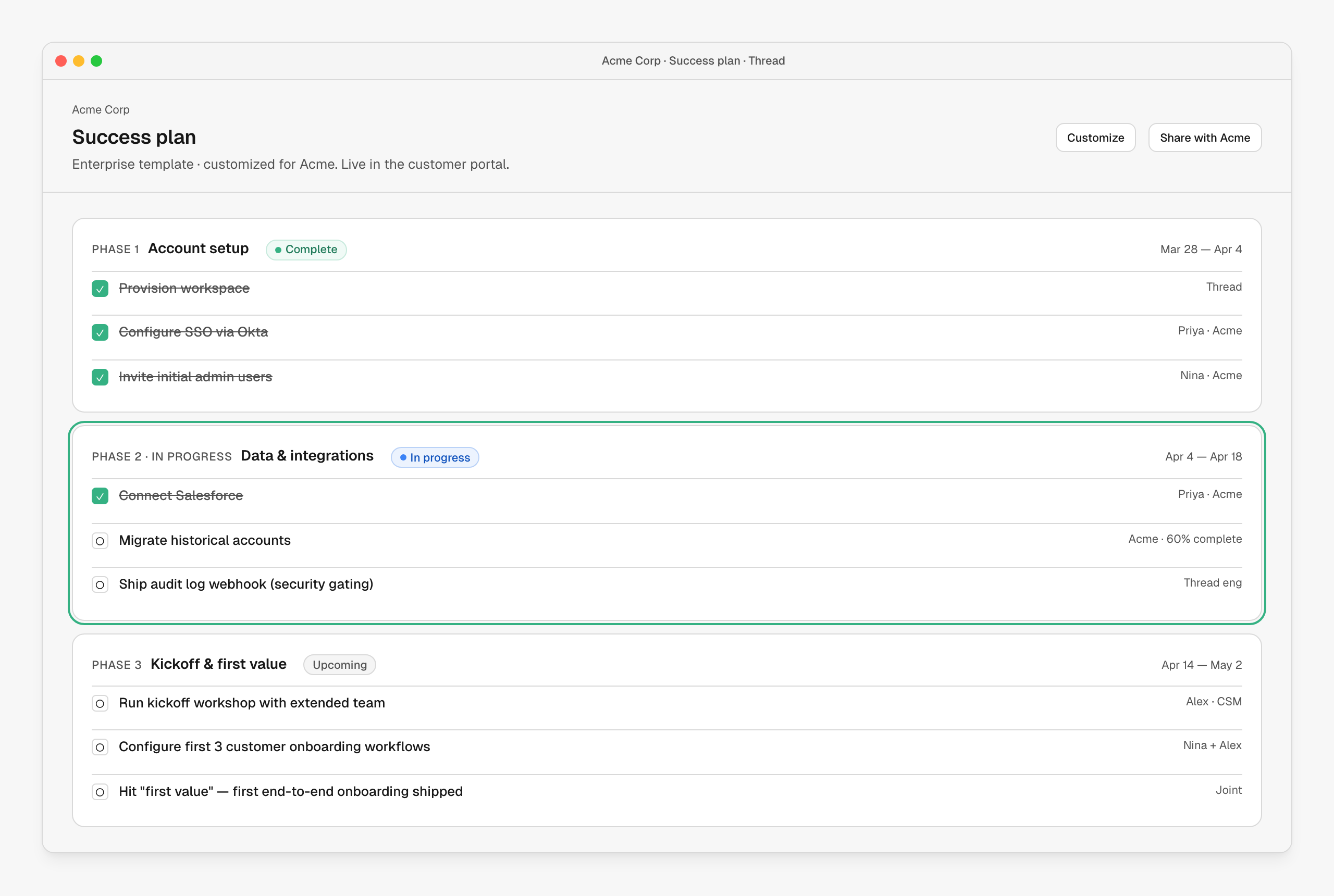Click Acme · 60% complete status
Image resolution: width=1334 pixels, height=896 pixels.
coord(1185,539)
